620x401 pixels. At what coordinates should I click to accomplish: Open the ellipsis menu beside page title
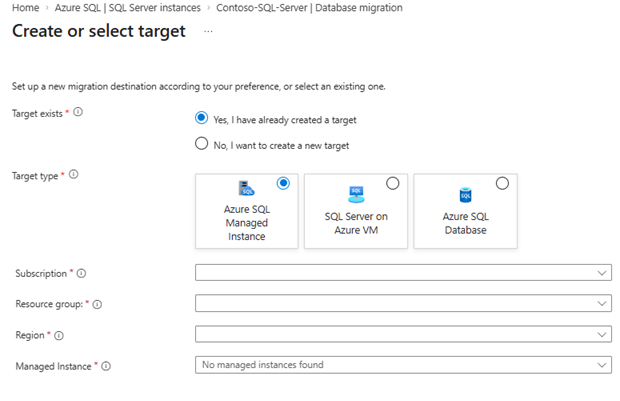(208, 32)
